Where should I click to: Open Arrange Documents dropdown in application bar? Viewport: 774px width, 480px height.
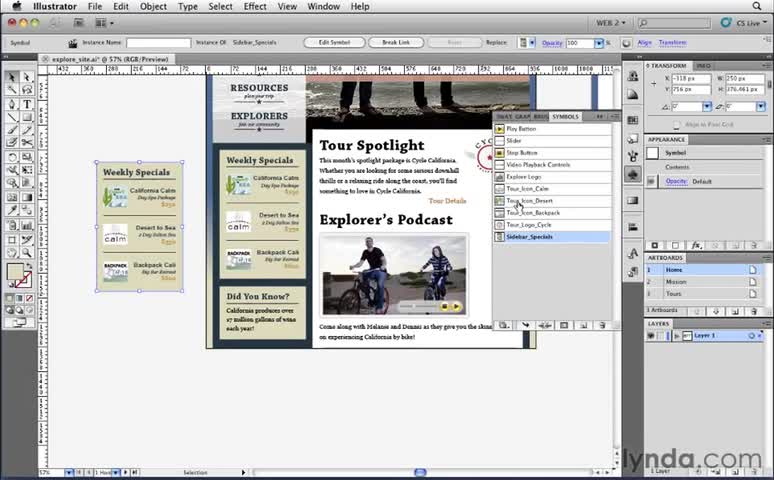[104, 23]
